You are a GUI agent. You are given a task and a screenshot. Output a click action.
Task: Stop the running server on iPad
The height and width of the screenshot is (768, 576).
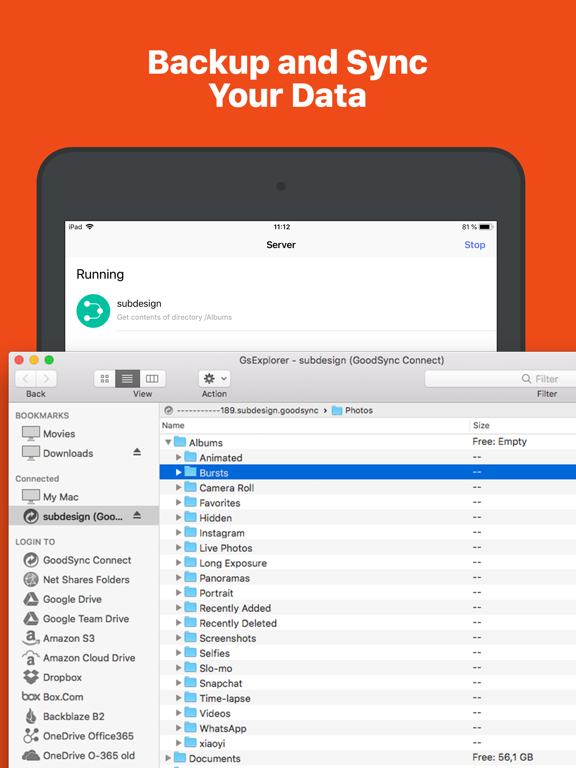[x=474, y=245]
